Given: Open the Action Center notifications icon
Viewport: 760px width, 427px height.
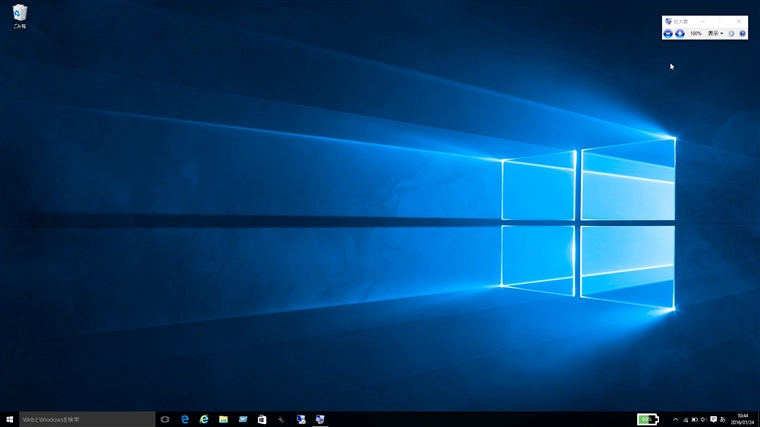Looking at the screenshot, I should pyautogui.click(x=713, y=419).
